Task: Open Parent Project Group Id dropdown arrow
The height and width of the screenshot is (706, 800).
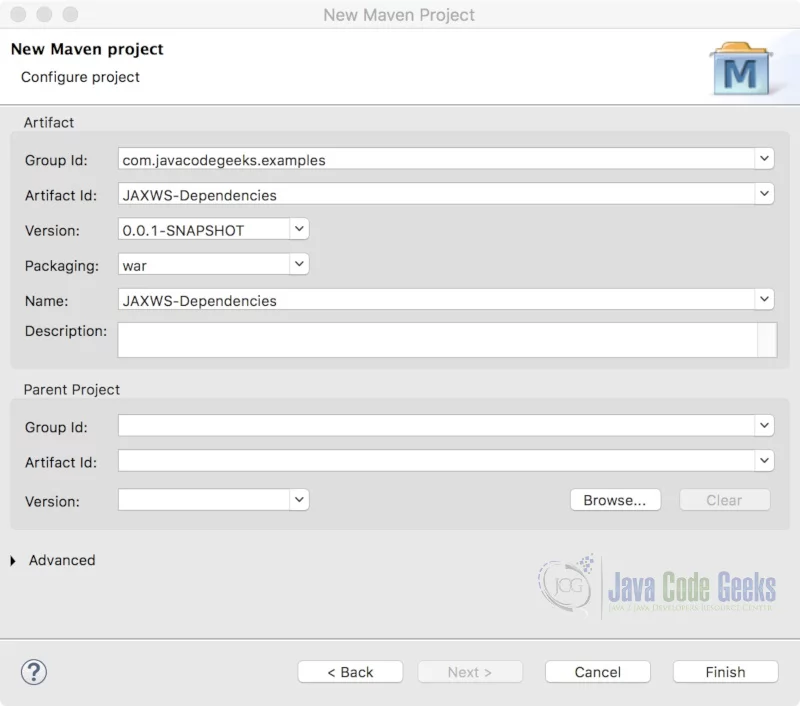Action: pos(764,425)
